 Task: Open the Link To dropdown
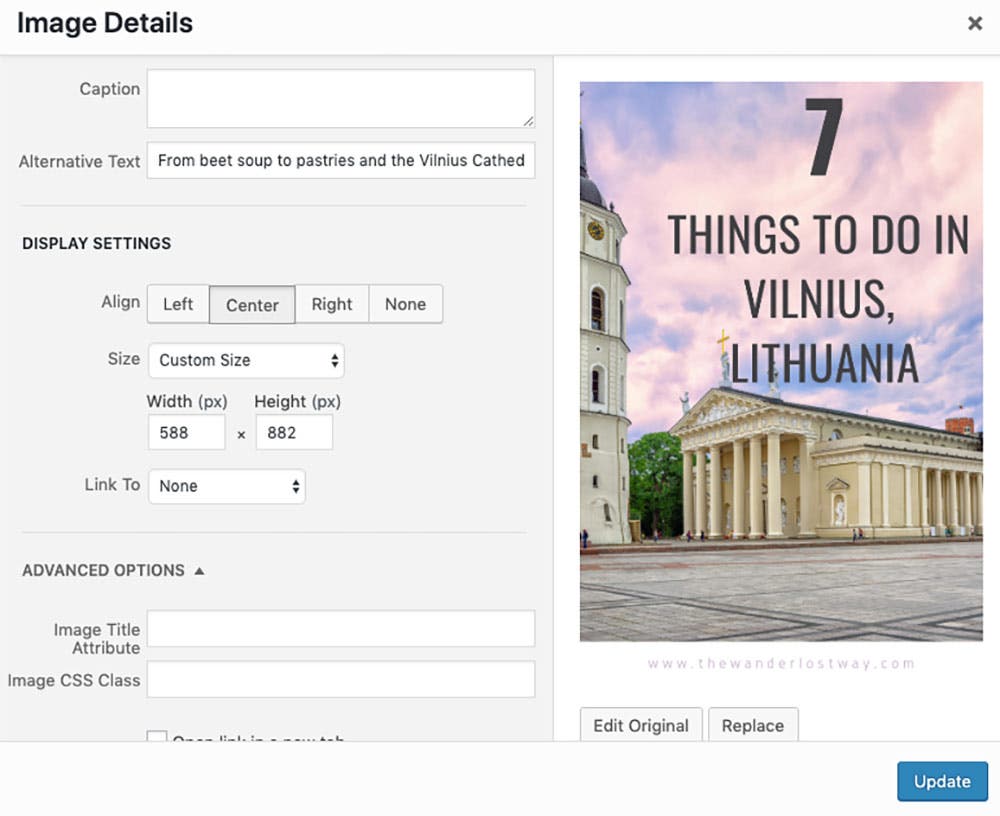227,486
